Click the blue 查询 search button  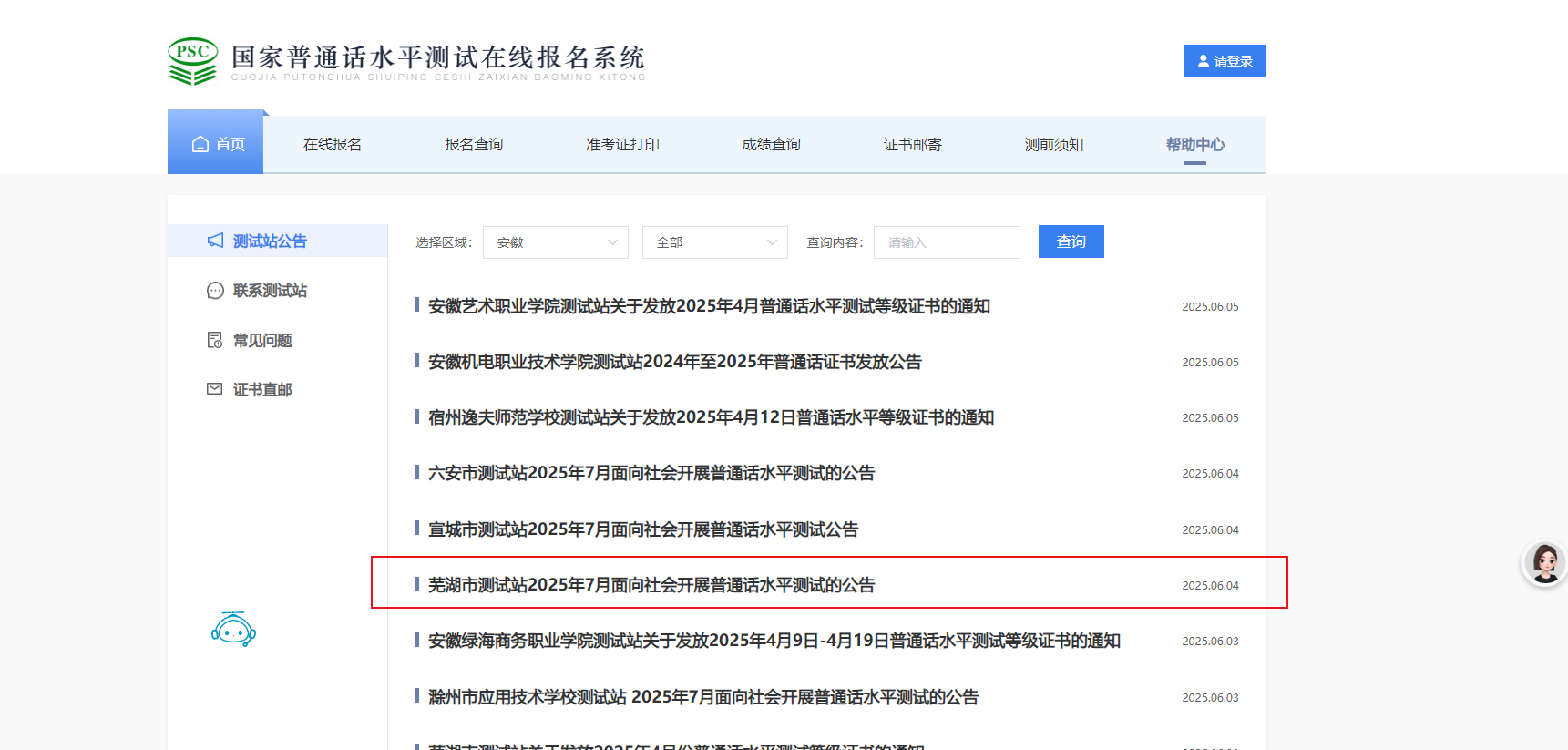[x=1071, y=241]
